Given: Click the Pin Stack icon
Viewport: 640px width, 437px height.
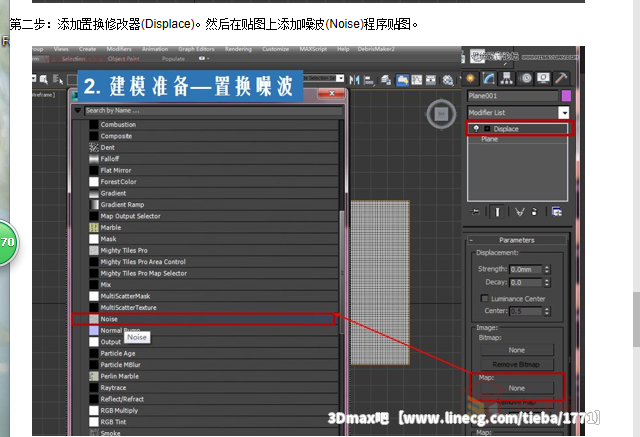Looking at the screenshot, I should pyautogui.click(x=475, y=212).
